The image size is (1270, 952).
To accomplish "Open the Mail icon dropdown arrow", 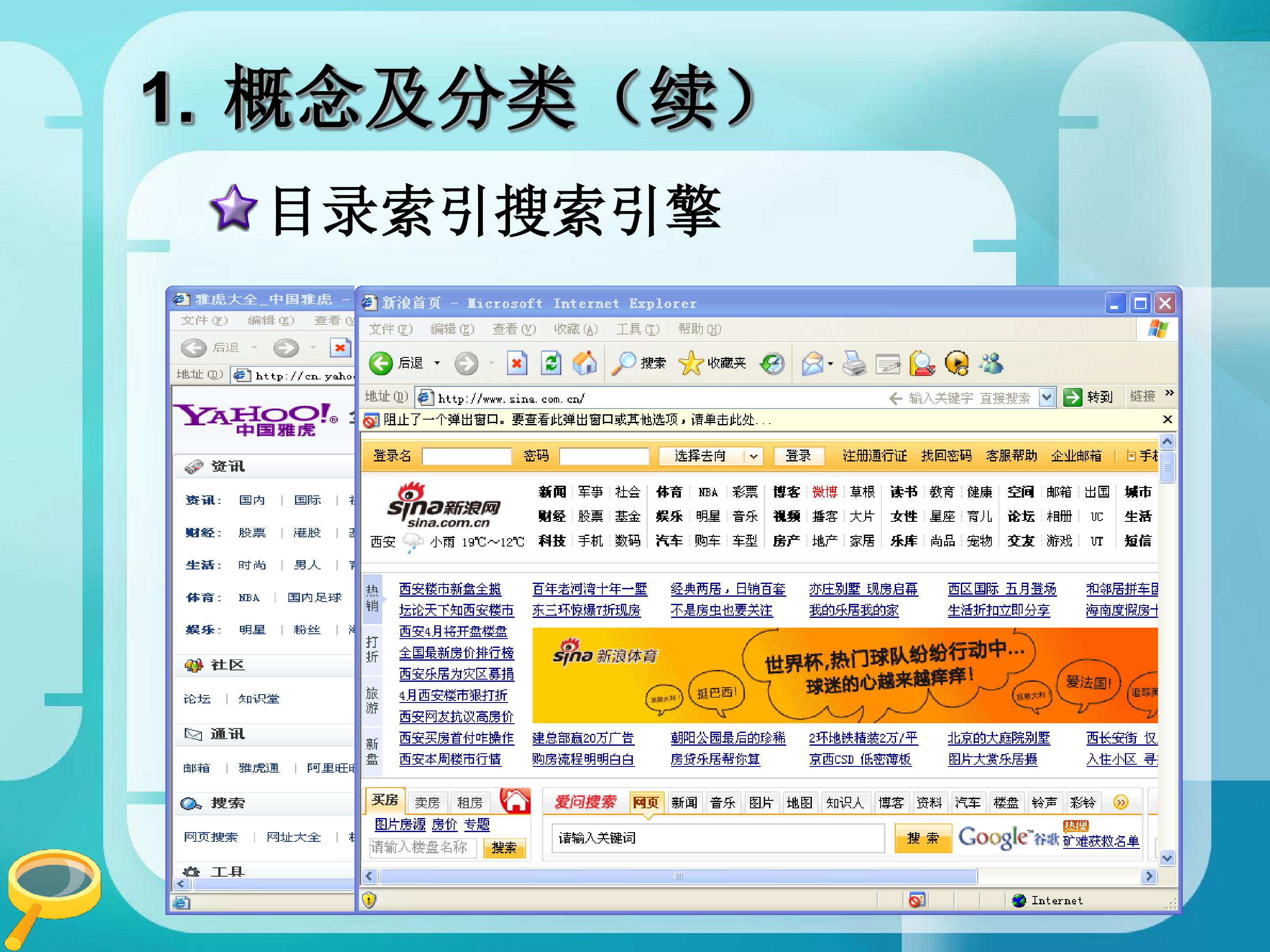I will (x=829, y=364).
